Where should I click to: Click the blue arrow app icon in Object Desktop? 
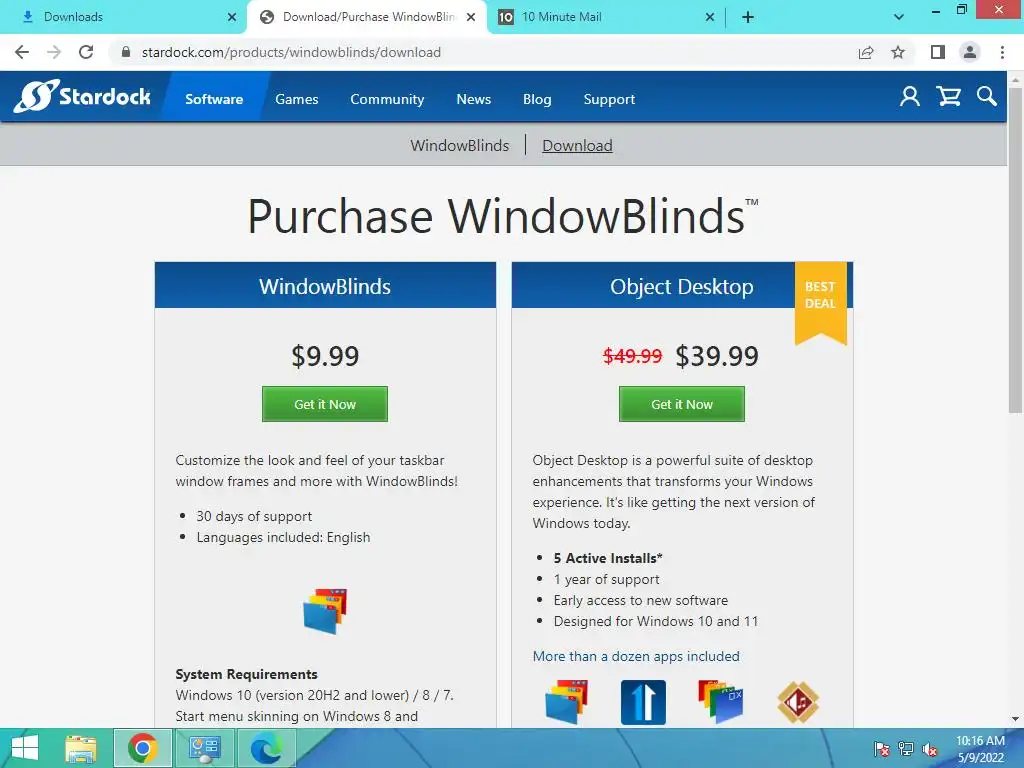(643, 702)
